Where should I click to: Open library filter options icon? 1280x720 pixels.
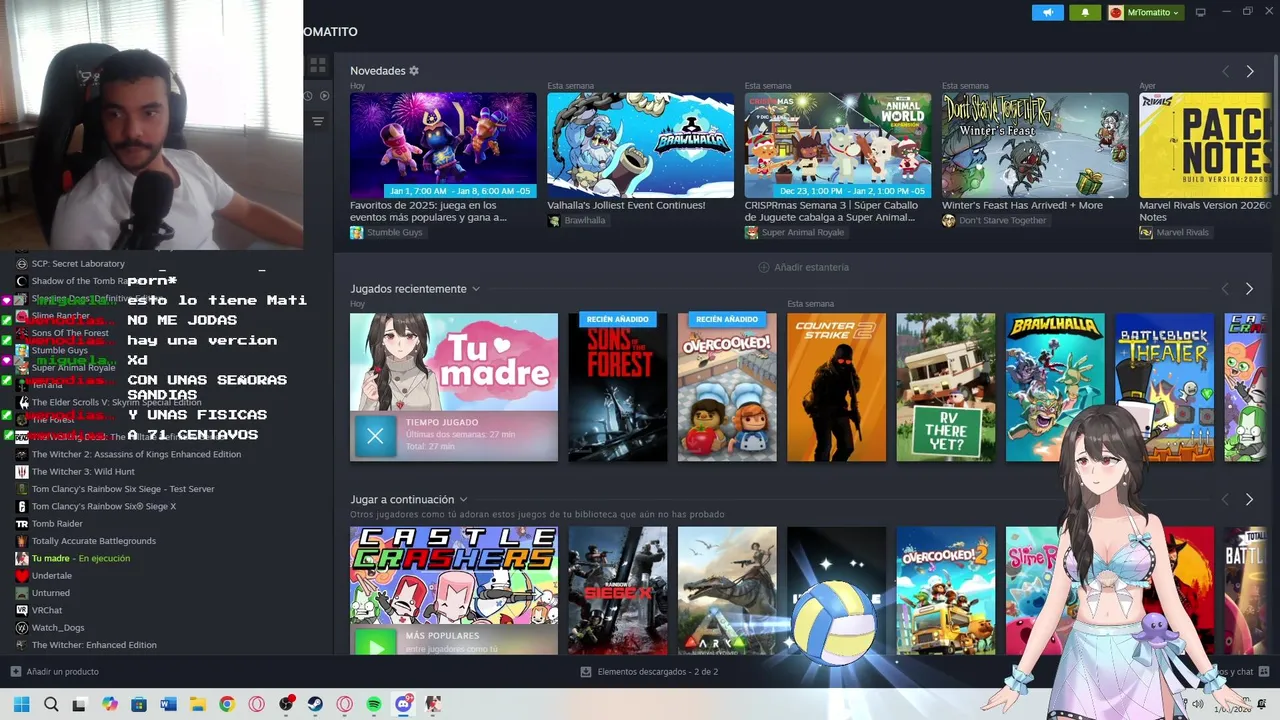pyautogui.click(x=318, y=121)
